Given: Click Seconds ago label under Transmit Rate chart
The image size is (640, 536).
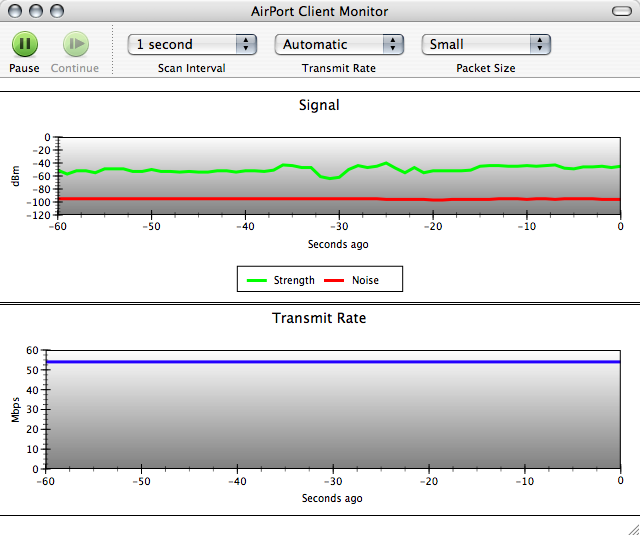Looking at the screenshot, I should coord(332,498).
